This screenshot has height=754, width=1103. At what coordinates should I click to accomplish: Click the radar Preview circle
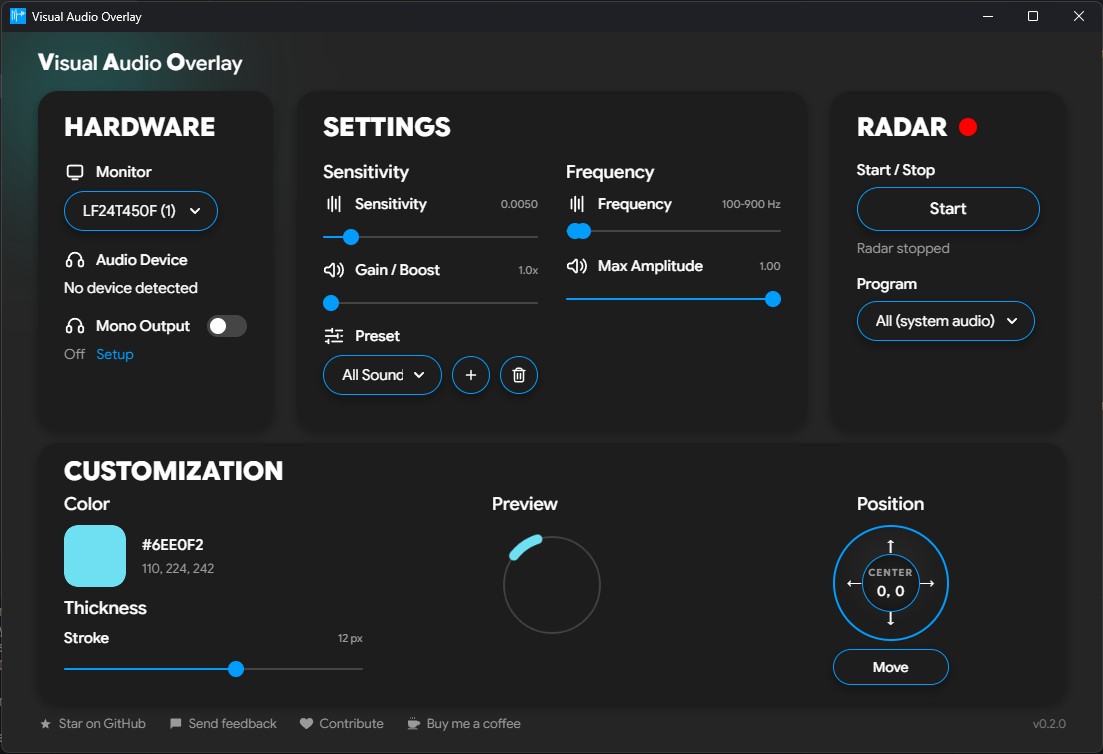[x=552, y=584]
